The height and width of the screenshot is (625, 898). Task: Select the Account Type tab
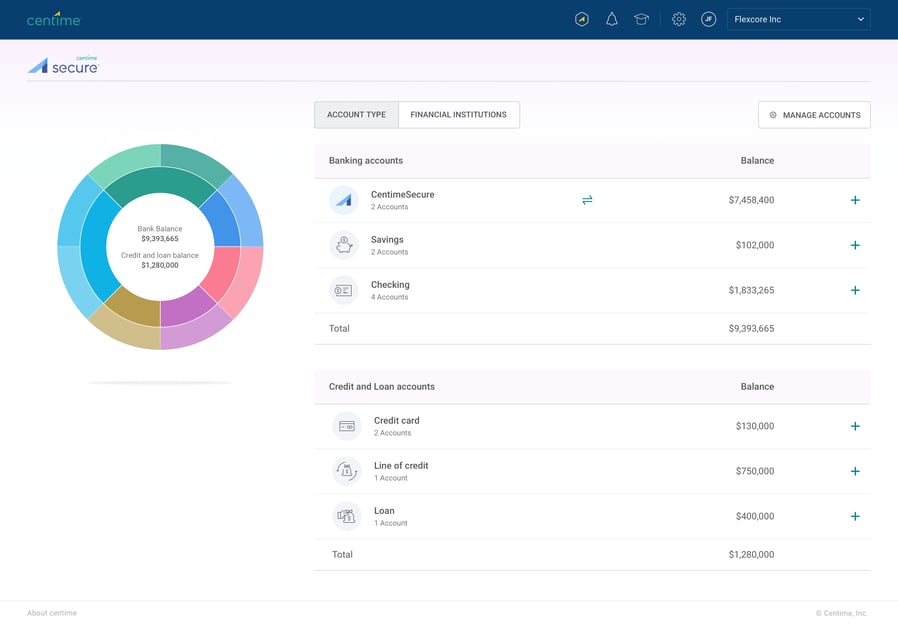click(x=356, y=115)
